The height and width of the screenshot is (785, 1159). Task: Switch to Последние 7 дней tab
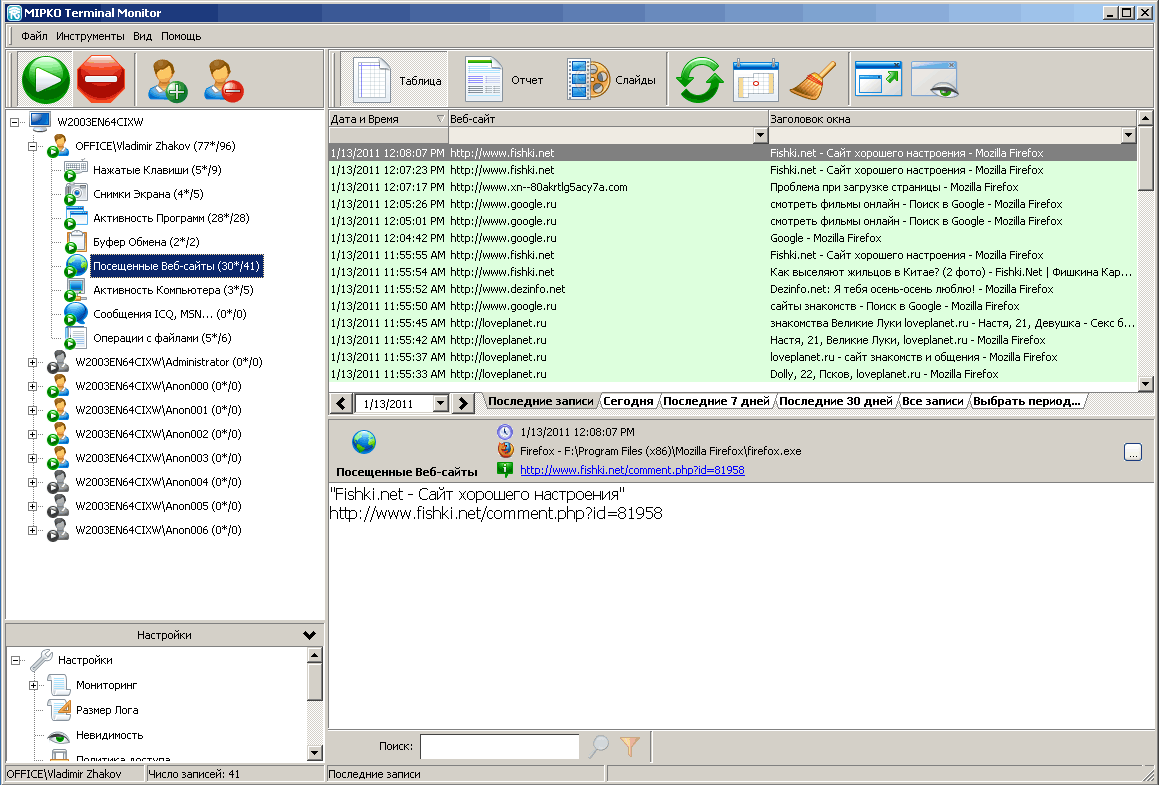716,401
